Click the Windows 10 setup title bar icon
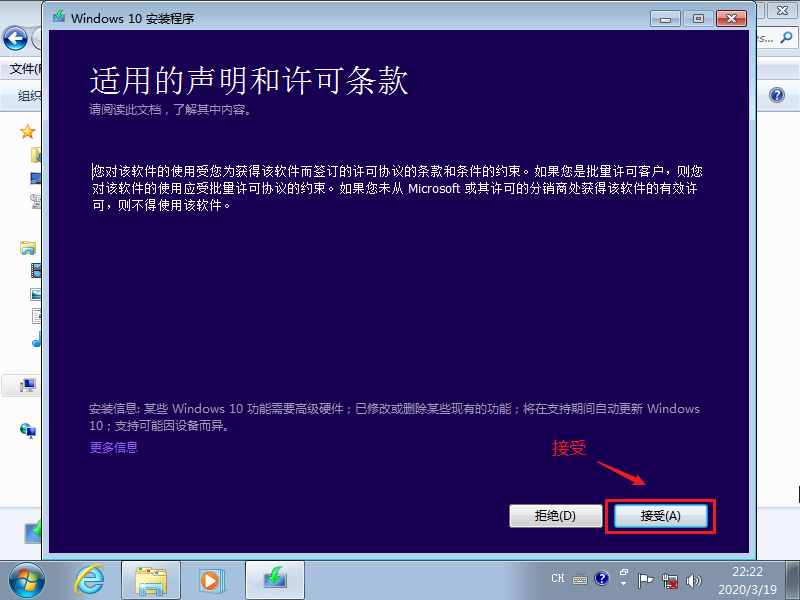The image size is (800, 600). (61, 17)
